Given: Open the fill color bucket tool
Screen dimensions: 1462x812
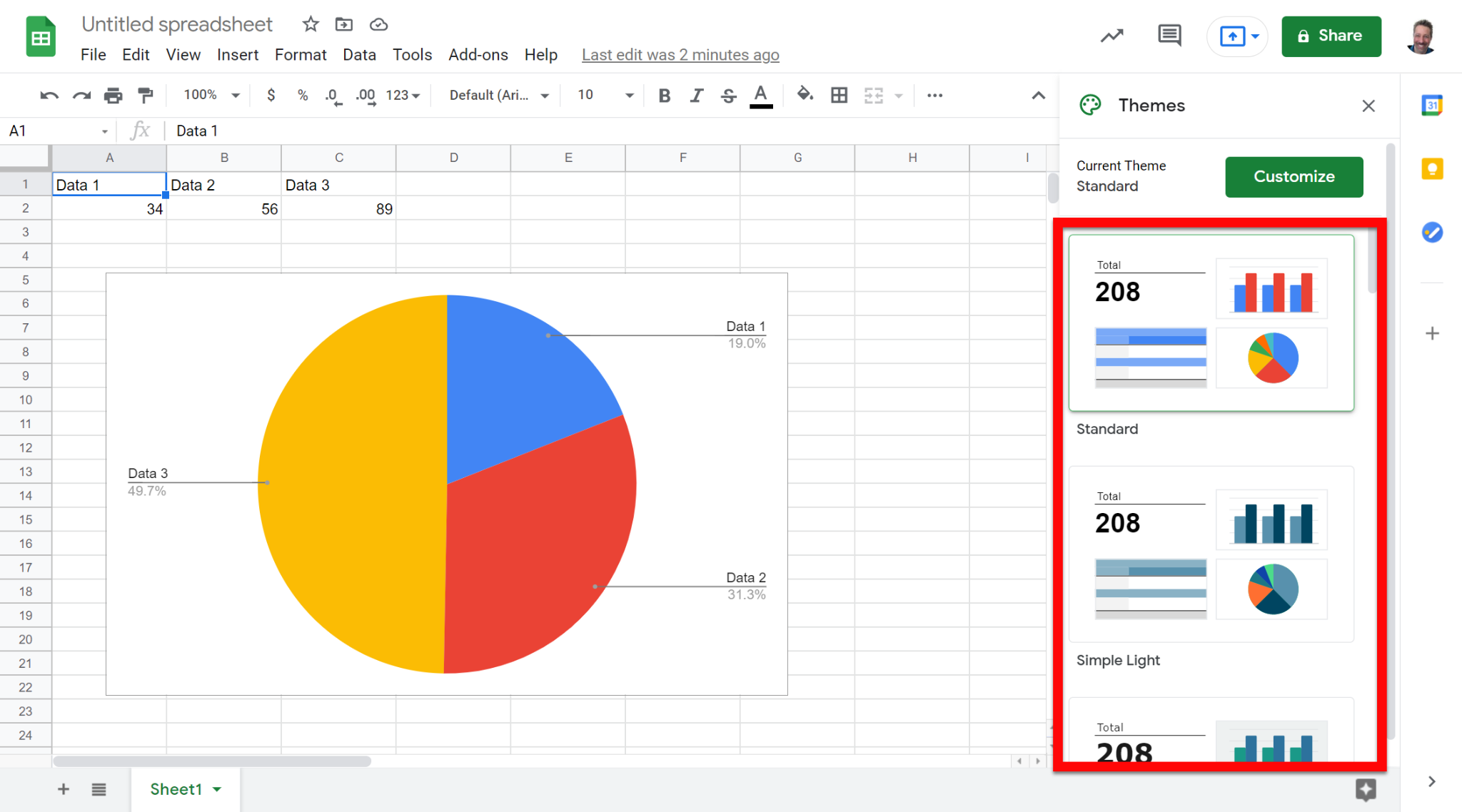Looking at the screenshot, I should point(805,95).
